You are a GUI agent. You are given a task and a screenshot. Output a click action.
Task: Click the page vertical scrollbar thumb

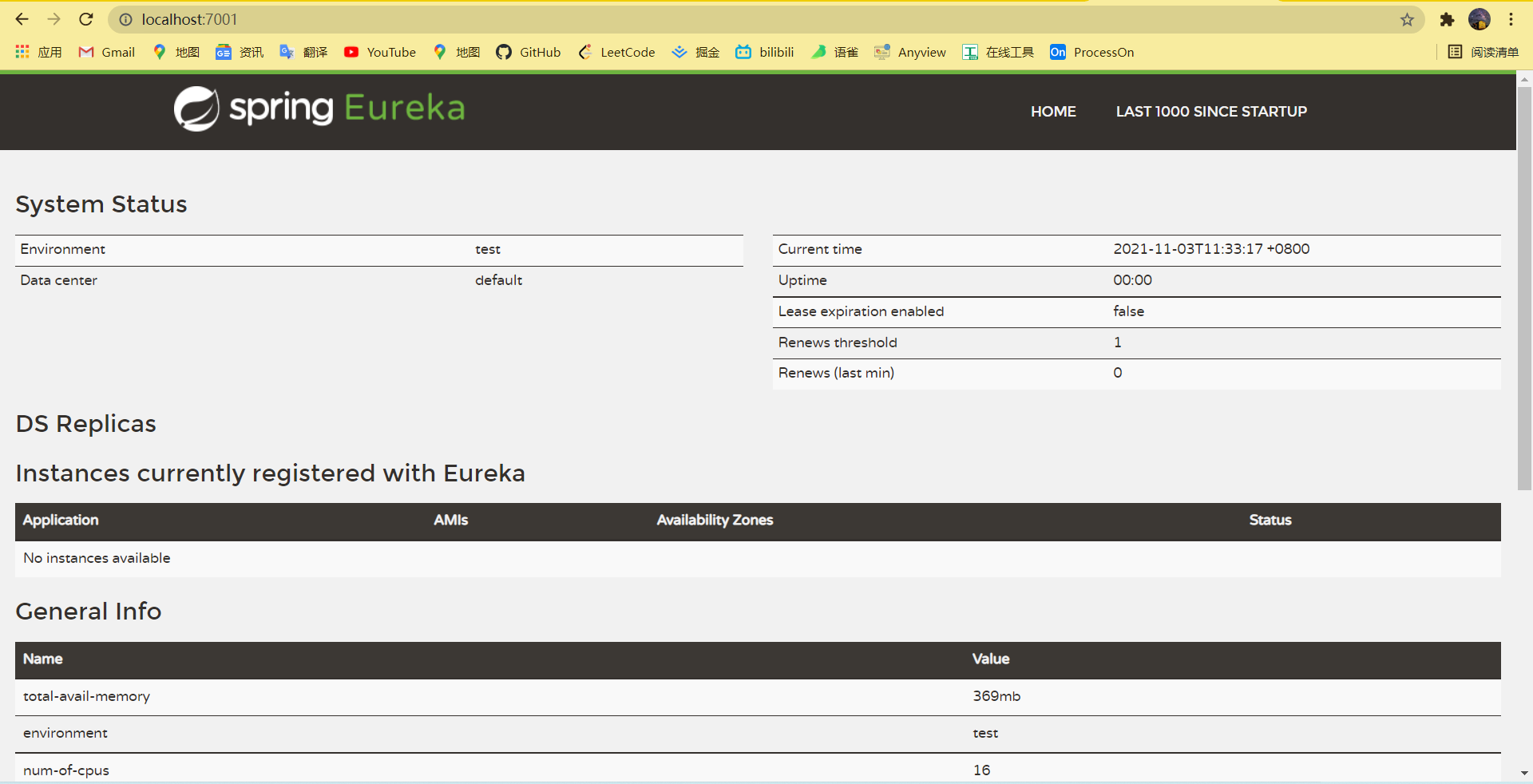(1524, 287)
